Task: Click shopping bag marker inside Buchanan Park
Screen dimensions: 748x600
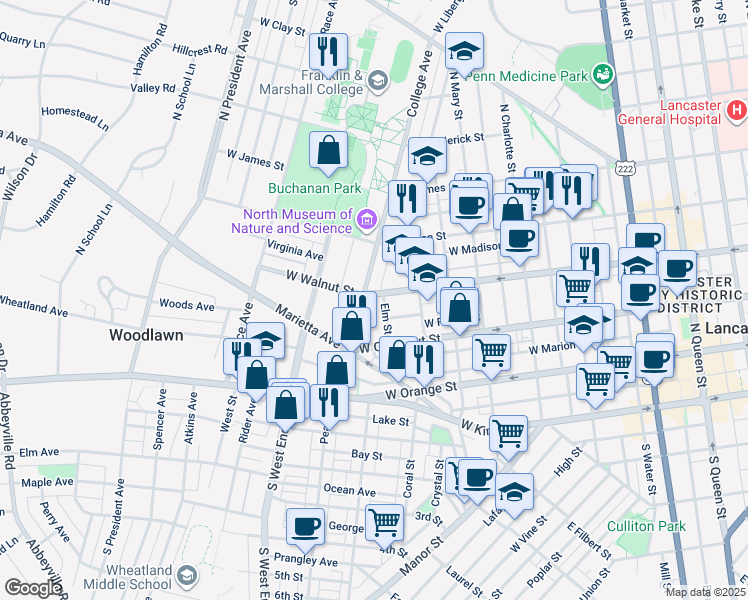Action: (x=329, y=150)
